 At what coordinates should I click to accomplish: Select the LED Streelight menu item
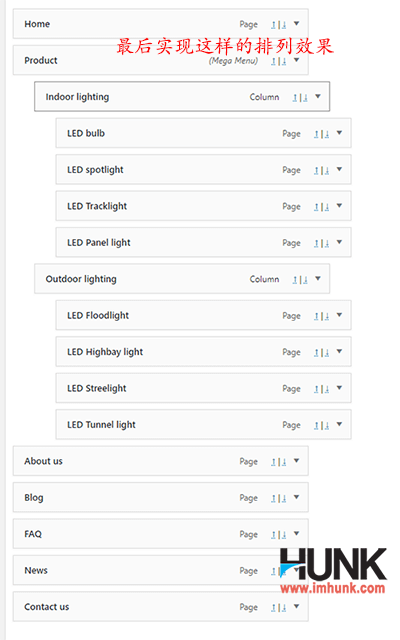[x=203, y=388]
